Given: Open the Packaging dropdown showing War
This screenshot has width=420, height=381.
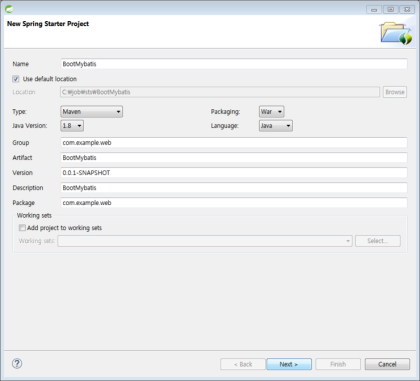Looking at the screenshot, I should click(272, 112).
